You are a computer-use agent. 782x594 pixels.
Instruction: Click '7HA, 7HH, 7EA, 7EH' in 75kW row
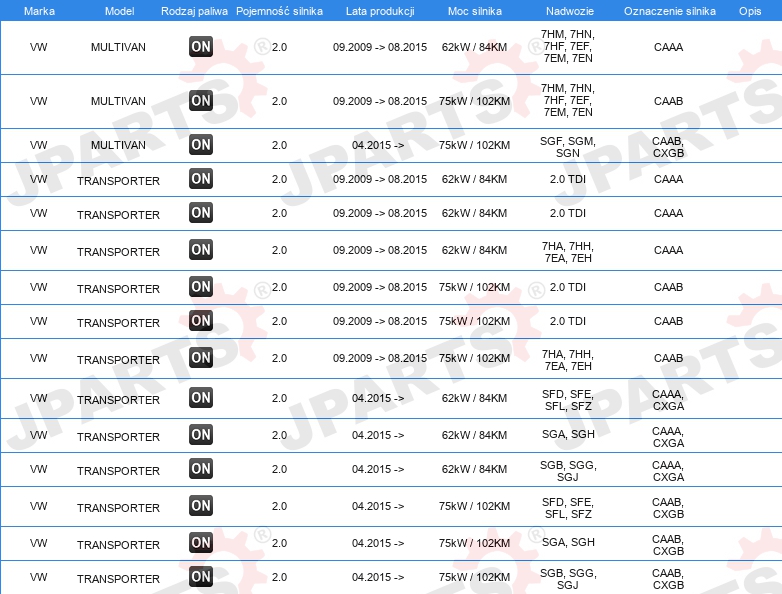(568, 360)
